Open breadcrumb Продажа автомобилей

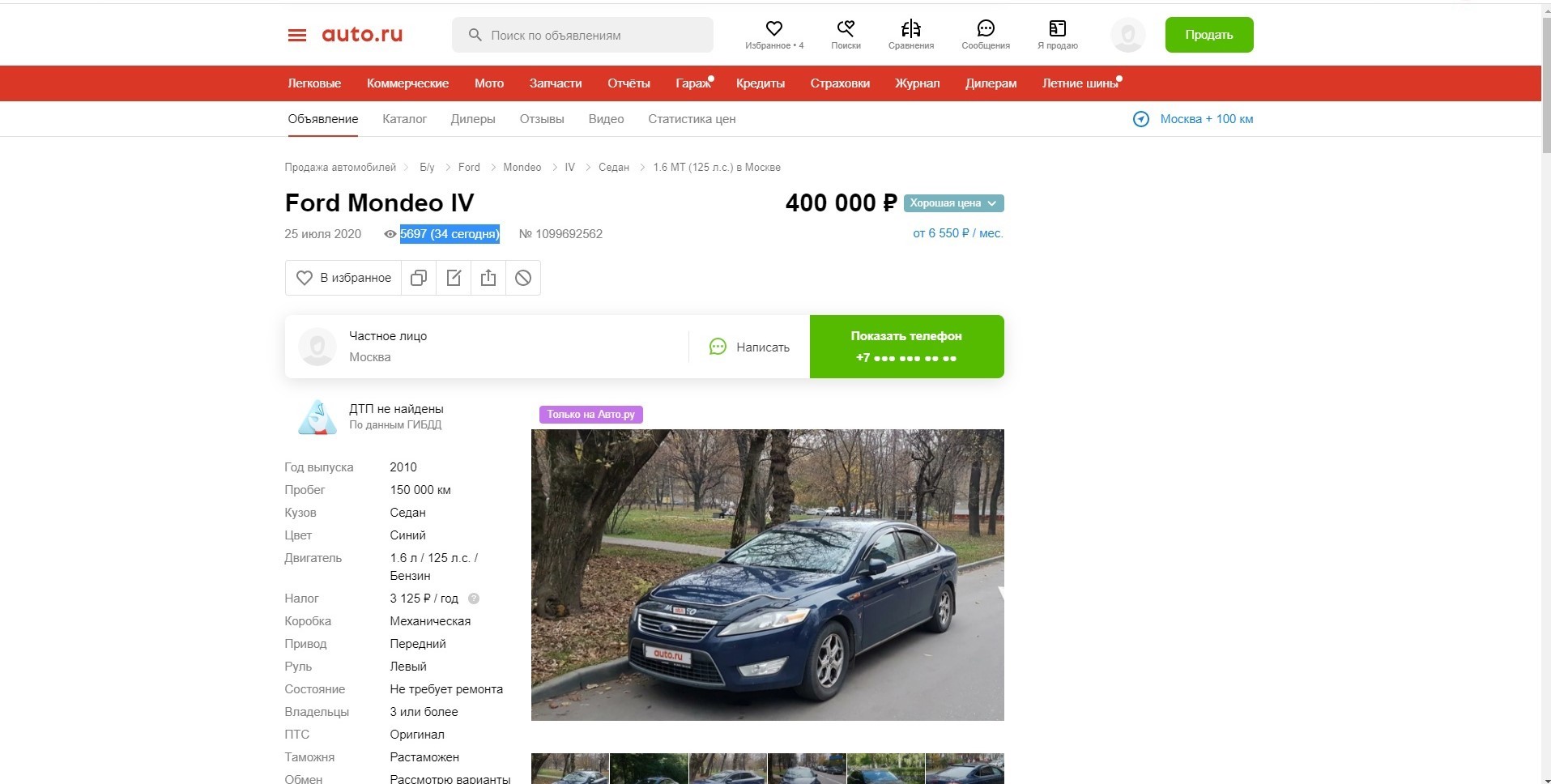(340, 168)
